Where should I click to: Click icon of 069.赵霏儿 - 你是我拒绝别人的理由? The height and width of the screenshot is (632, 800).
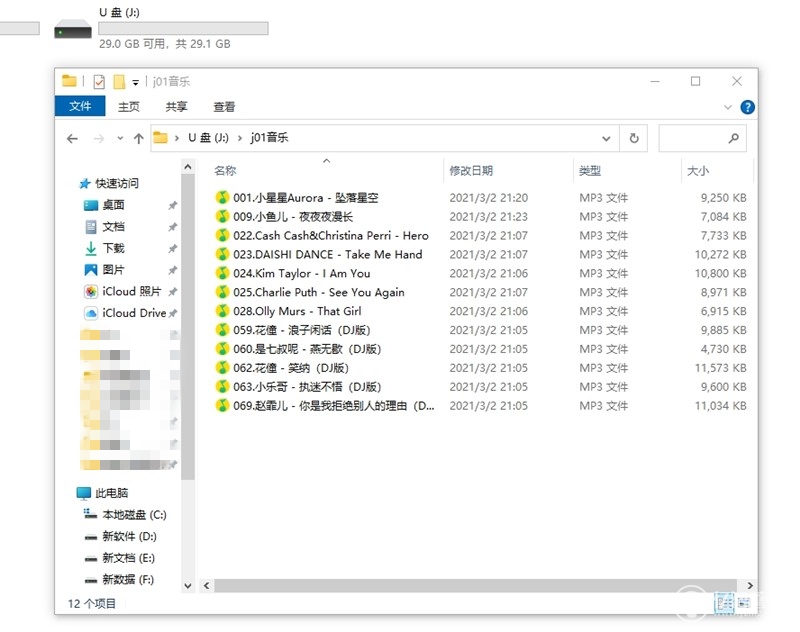(222, 406)
